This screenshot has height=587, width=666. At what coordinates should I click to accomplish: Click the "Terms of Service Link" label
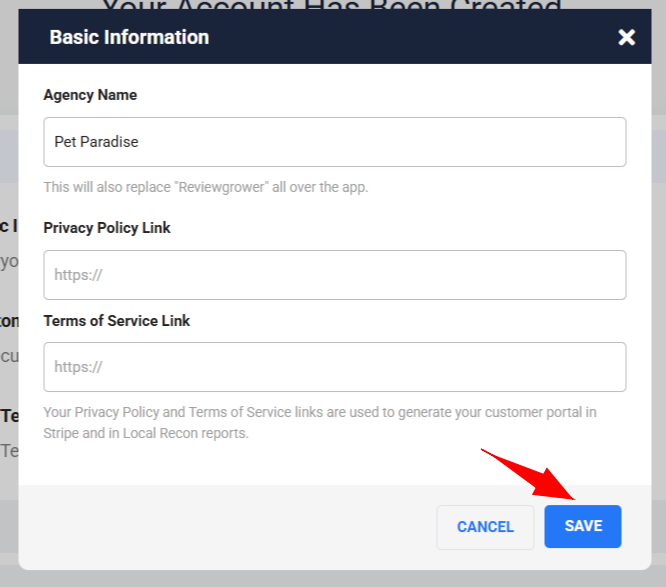(117, 321)
